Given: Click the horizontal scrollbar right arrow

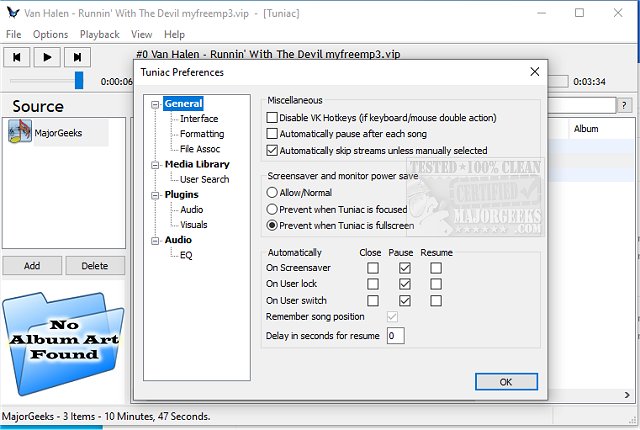Looking at the screenshot, I should [627, 395].
